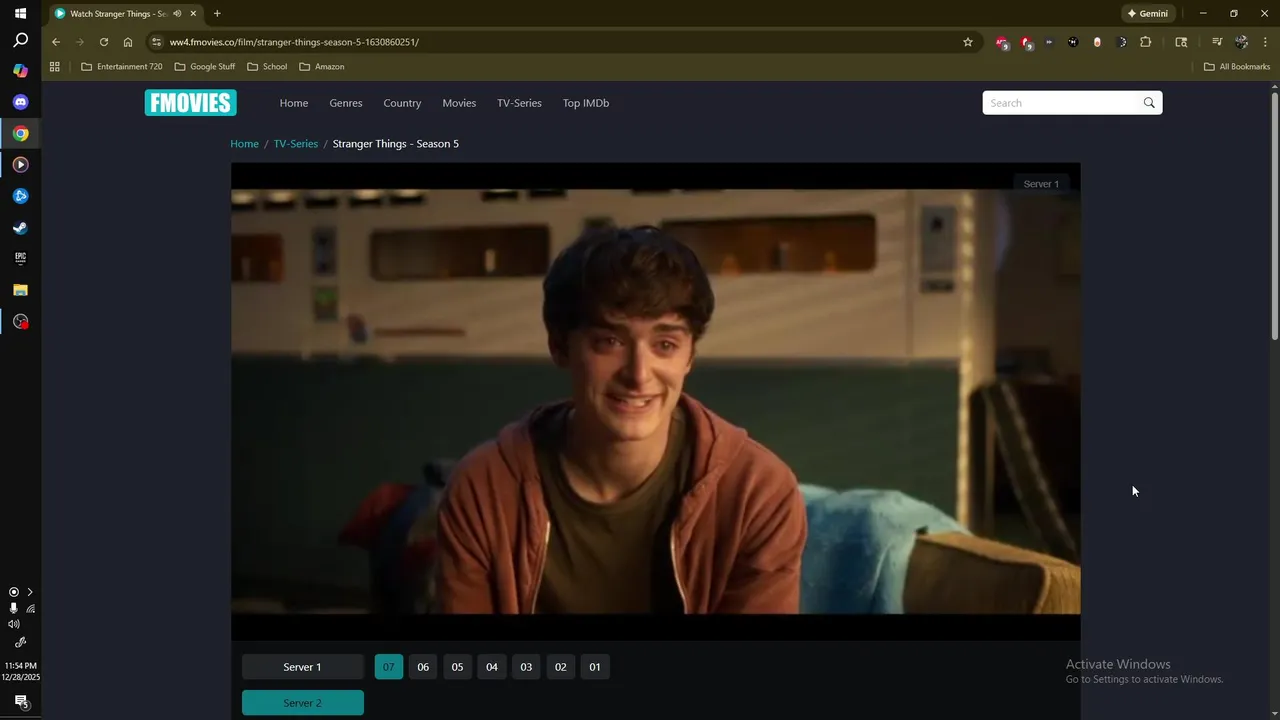Open the microphone tray icon

tap(13, 608)
